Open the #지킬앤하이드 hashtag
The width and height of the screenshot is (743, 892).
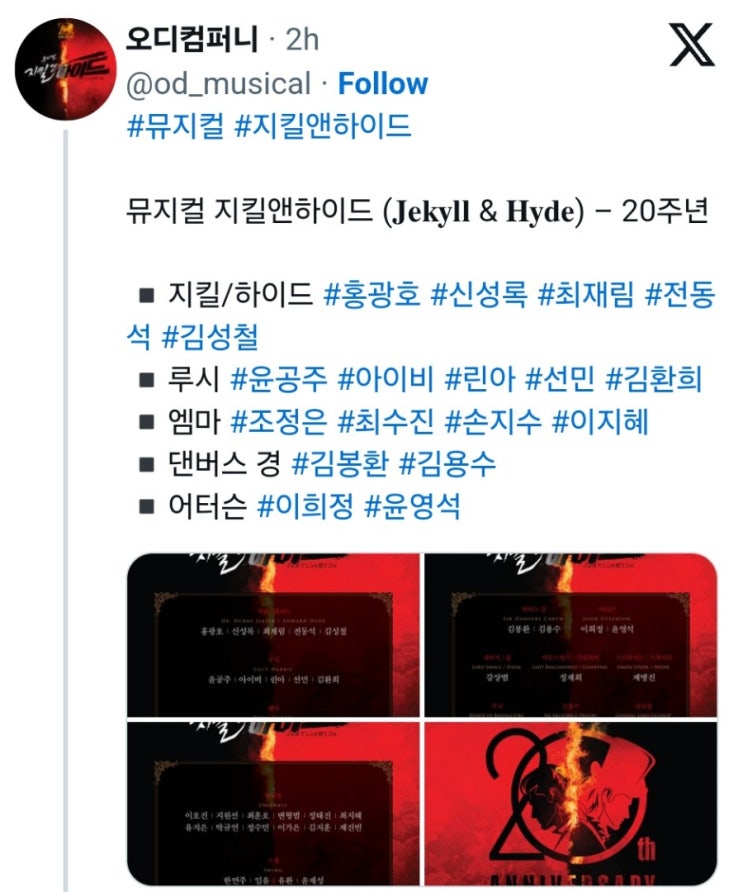coord(323,125)
